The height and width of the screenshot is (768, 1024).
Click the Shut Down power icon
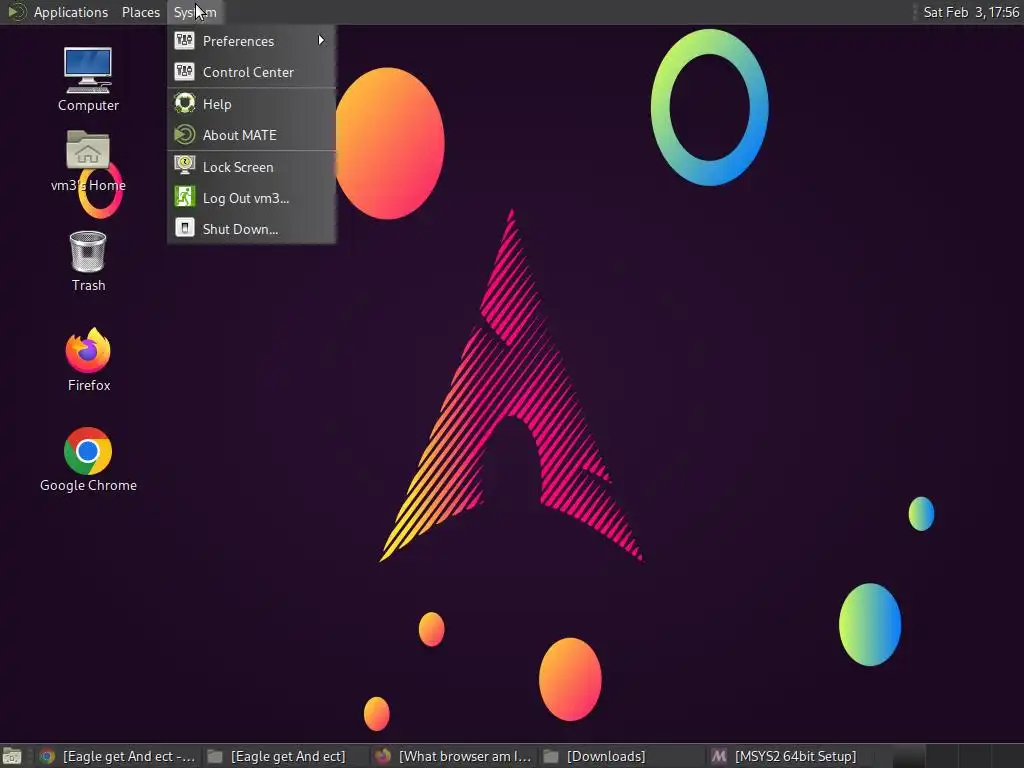(x=185, y=228)
